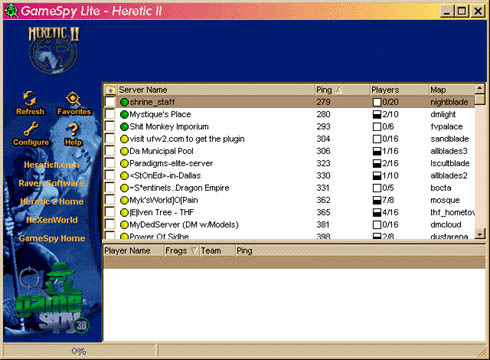The width and height of the screenshot is (490, 360).
Task: Click map name nightblade
Action: coord(449,102)
